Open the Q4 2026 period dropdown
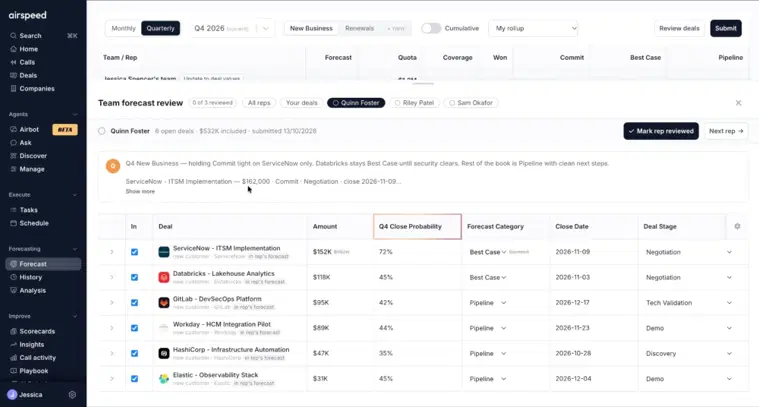The height and width of the screenshot is (407, 759). (231, 28)
